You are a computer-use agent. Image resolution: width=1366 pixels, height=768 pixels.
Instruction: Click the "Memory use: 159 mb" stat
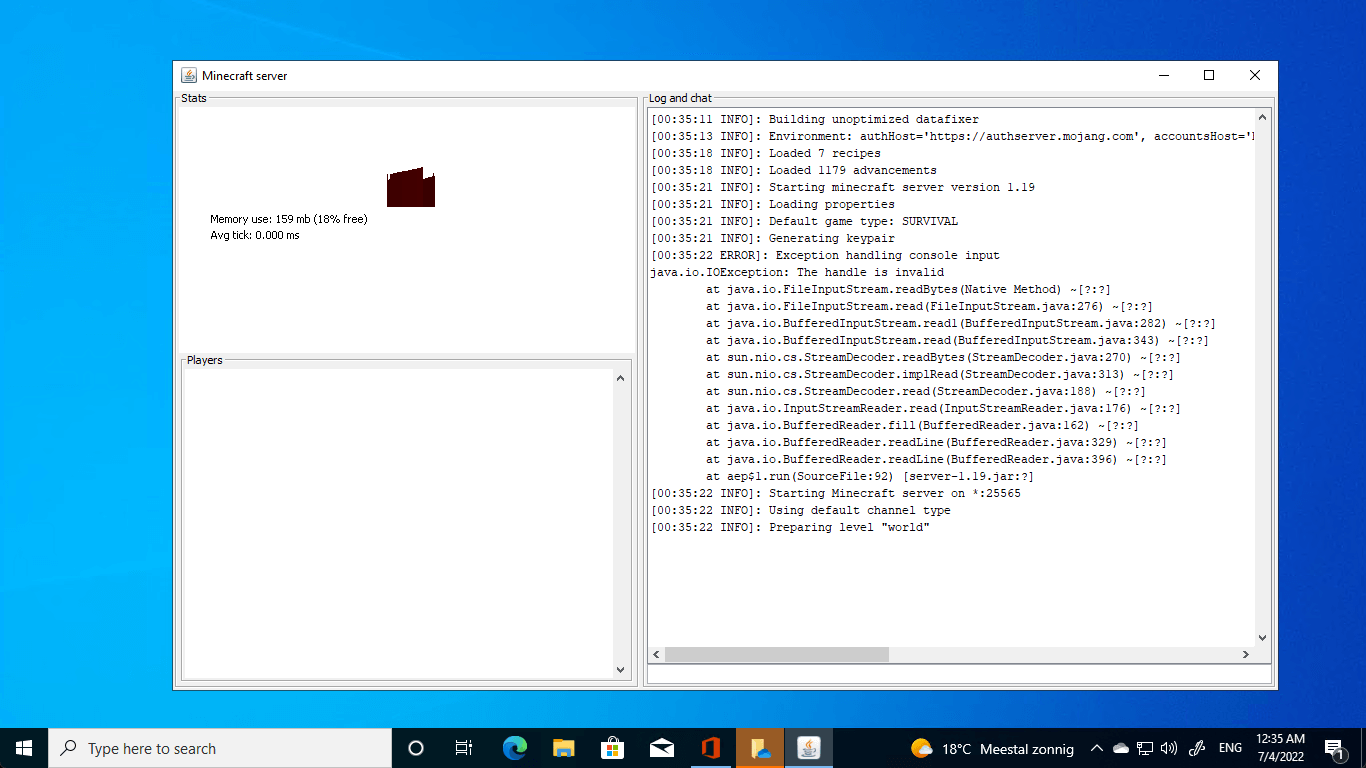click(x=289, y=219)
